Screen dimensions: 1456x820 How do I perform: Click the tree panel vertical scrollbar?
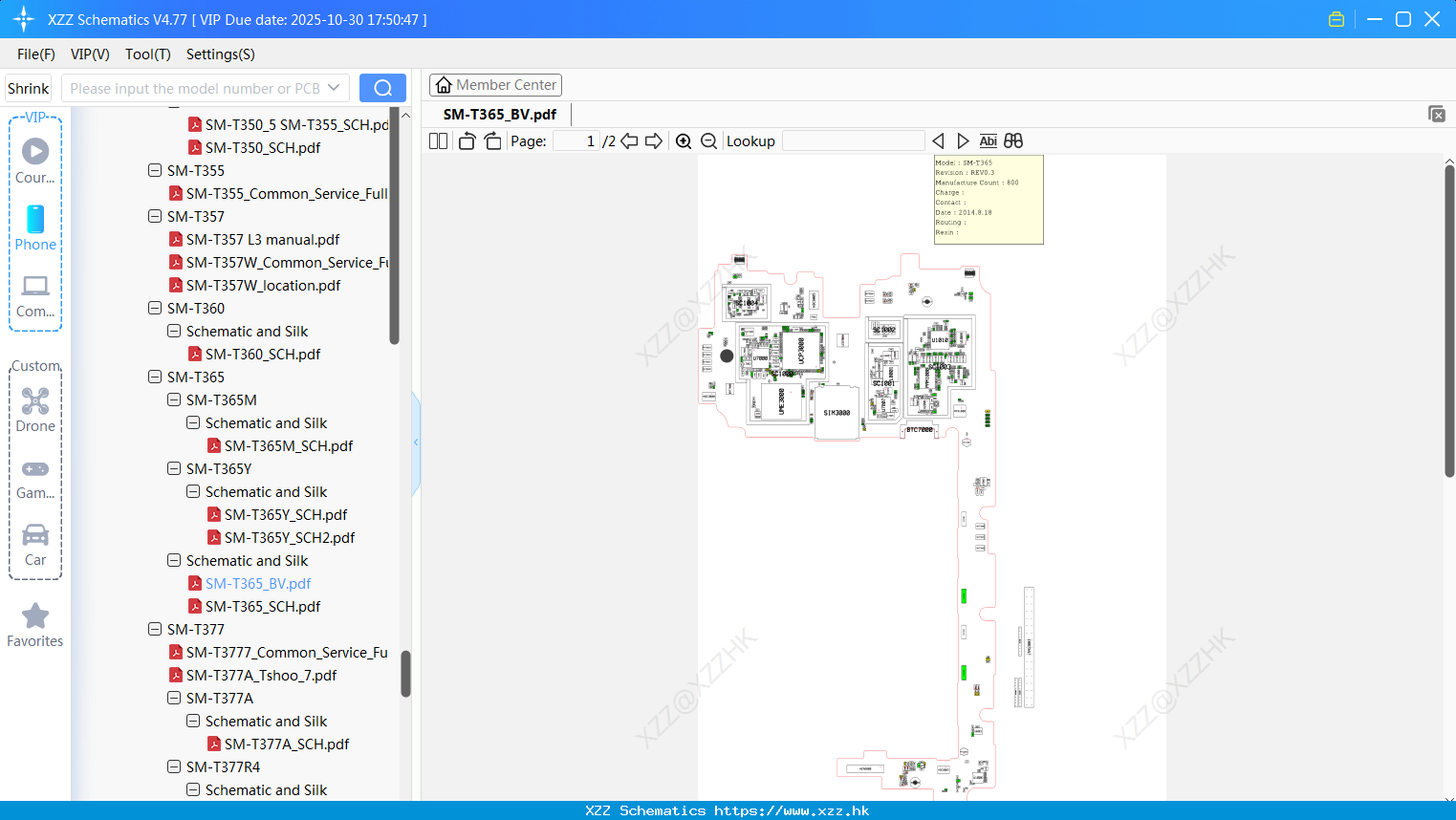click(x=405, y=674)
